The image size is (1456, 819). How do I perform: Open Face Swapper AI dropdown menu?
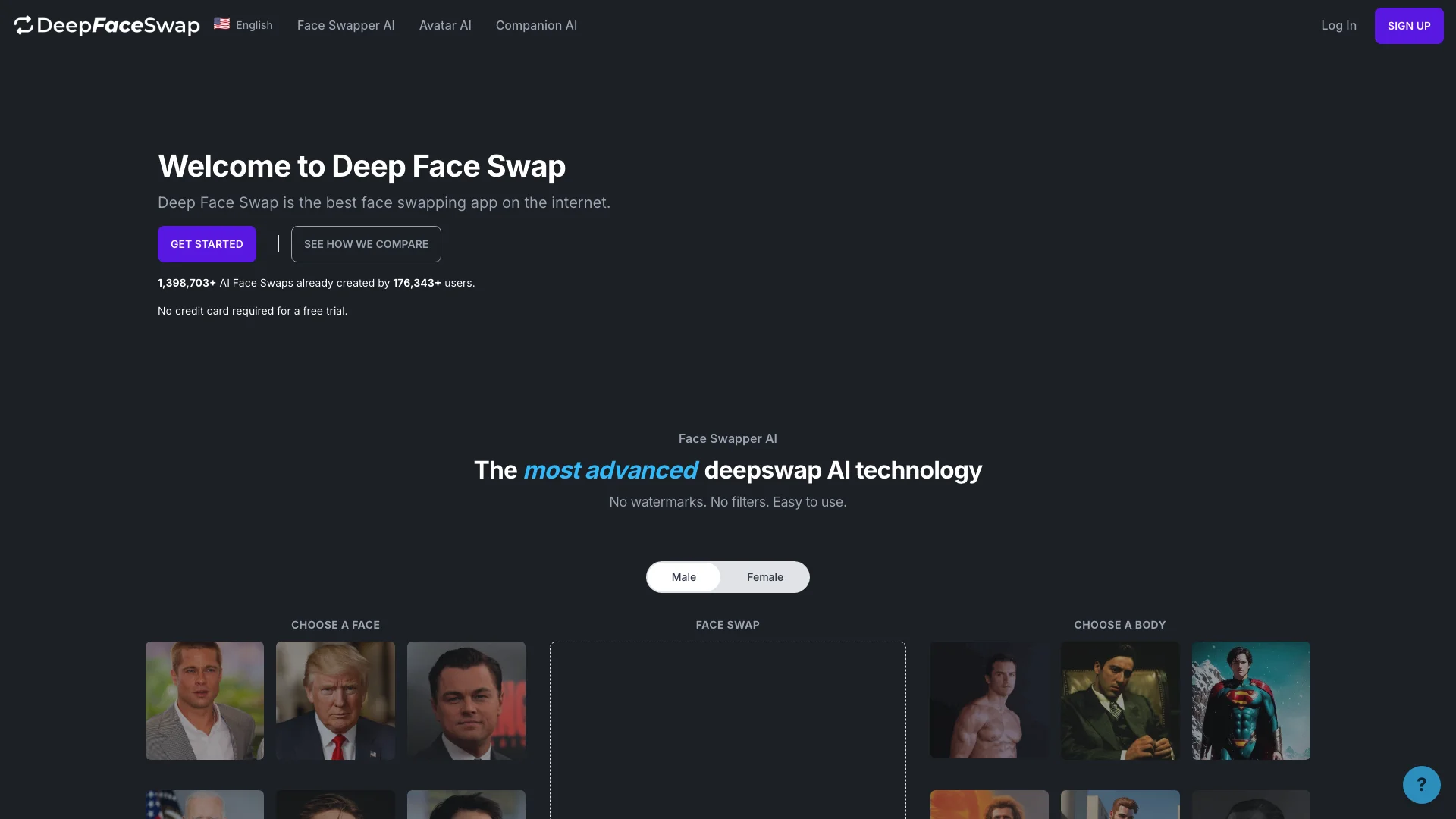tap(346, 25)
